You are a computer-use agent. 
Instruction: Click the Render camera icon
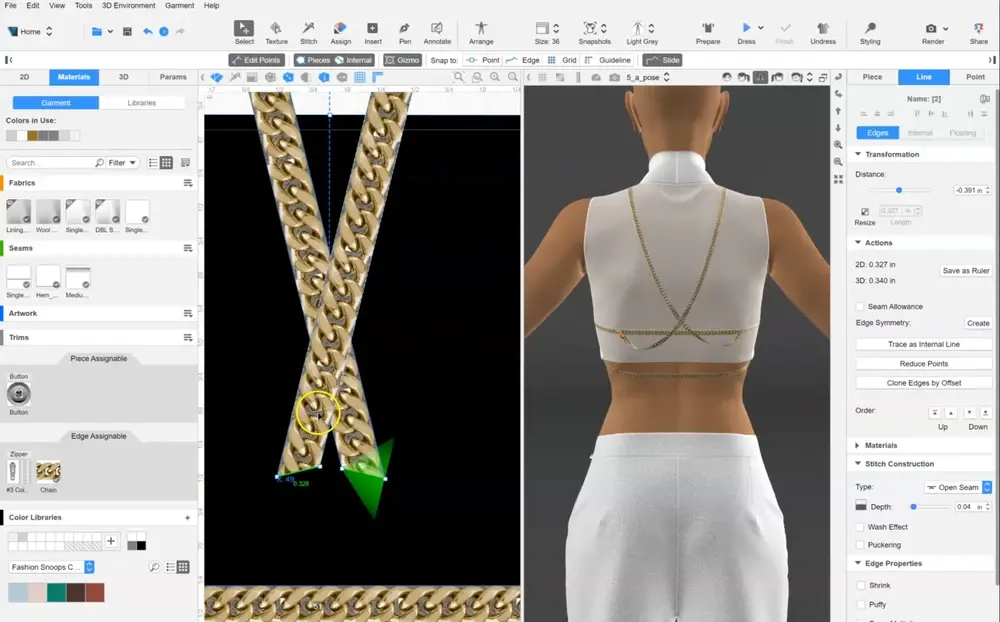[x=930, y=30]
